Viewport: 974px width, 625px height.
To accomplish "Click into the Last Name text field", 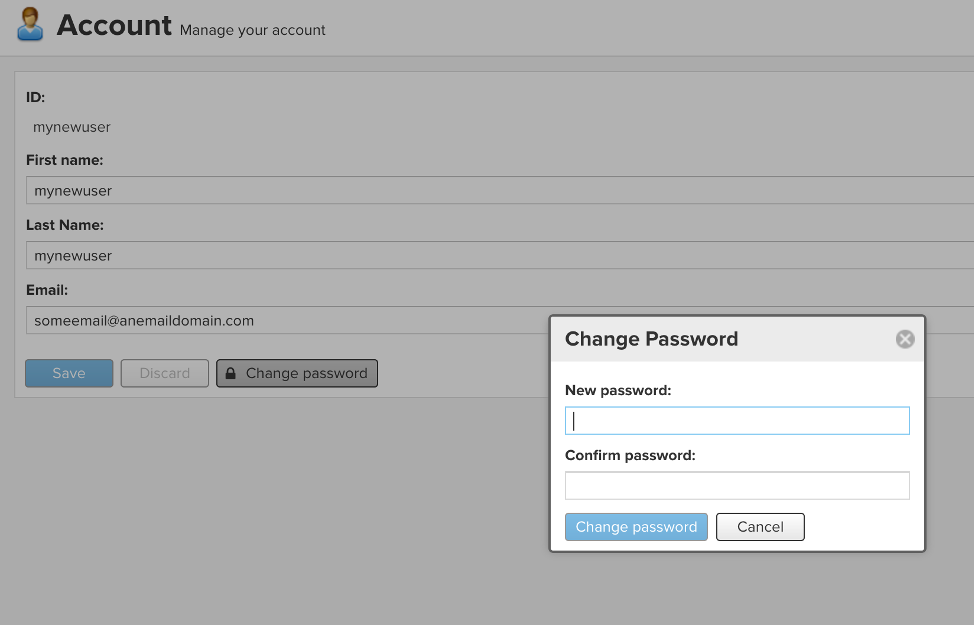I will [500, 255].
